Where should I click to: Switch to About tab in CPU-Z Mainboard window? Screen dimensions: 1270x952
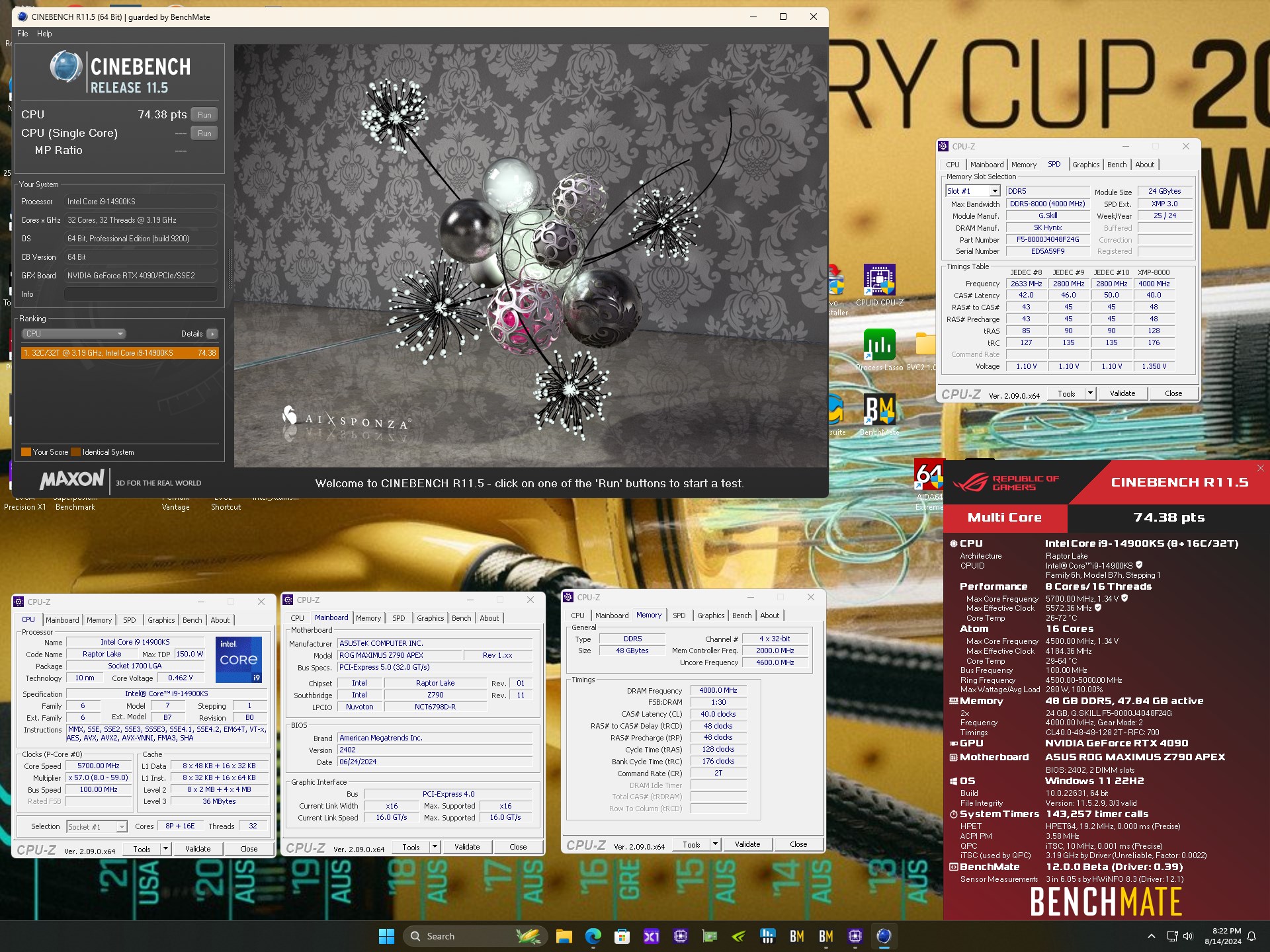point(489,618)
